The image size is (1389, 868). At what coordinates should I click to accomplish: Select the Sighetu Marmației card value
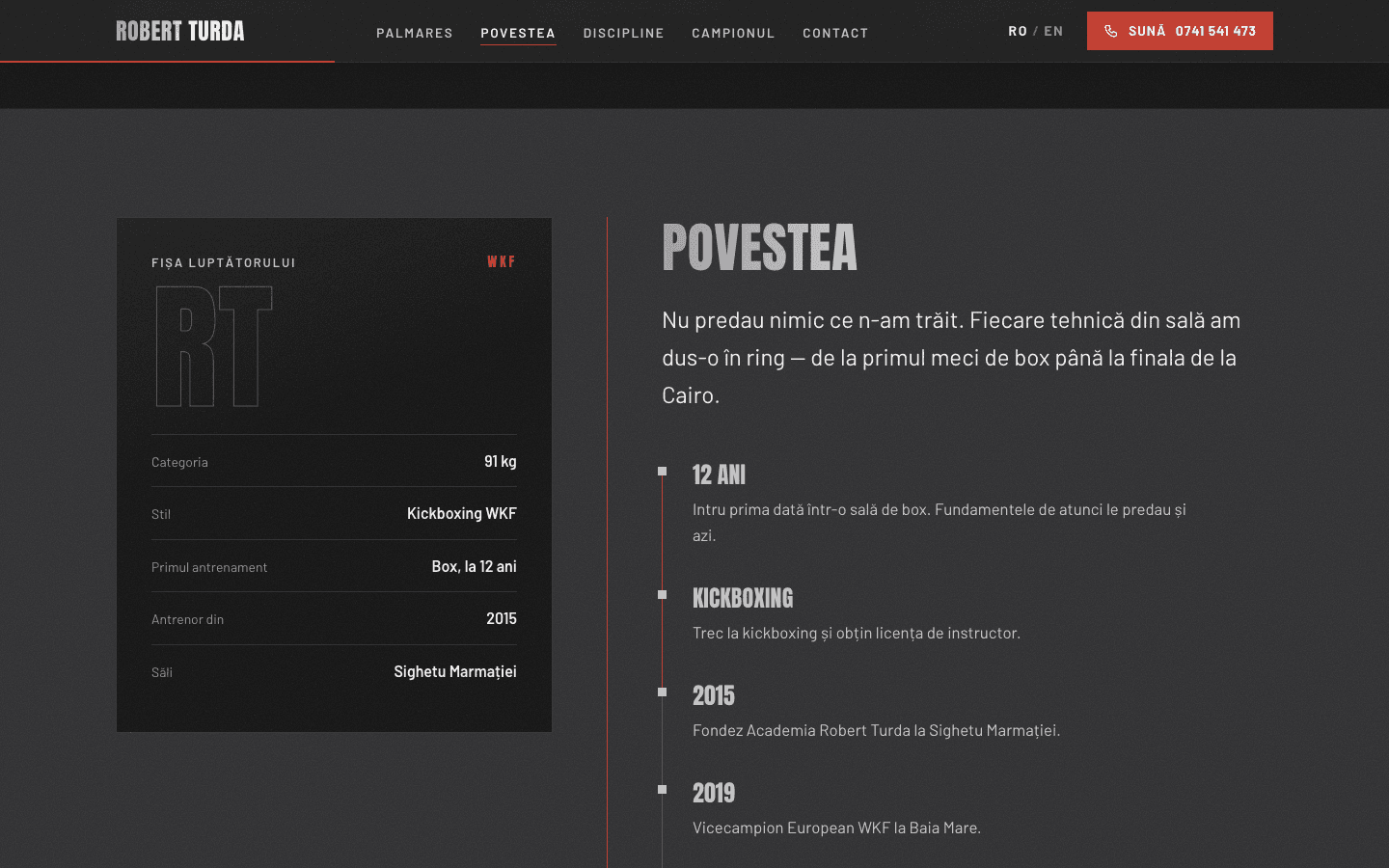click(x=455, y=671)
